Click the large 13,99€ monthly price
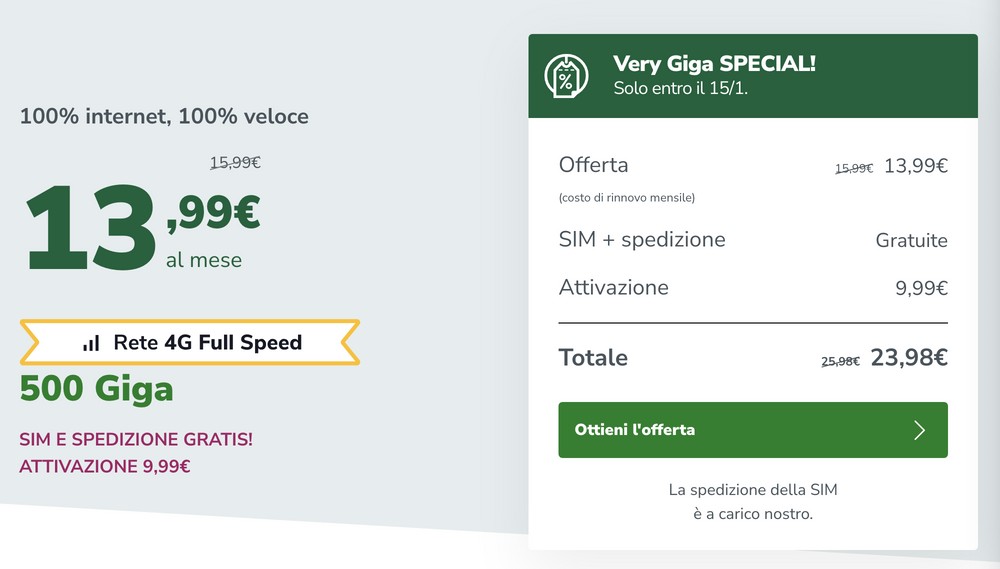The image size is (1000, 569). (142, 227)
